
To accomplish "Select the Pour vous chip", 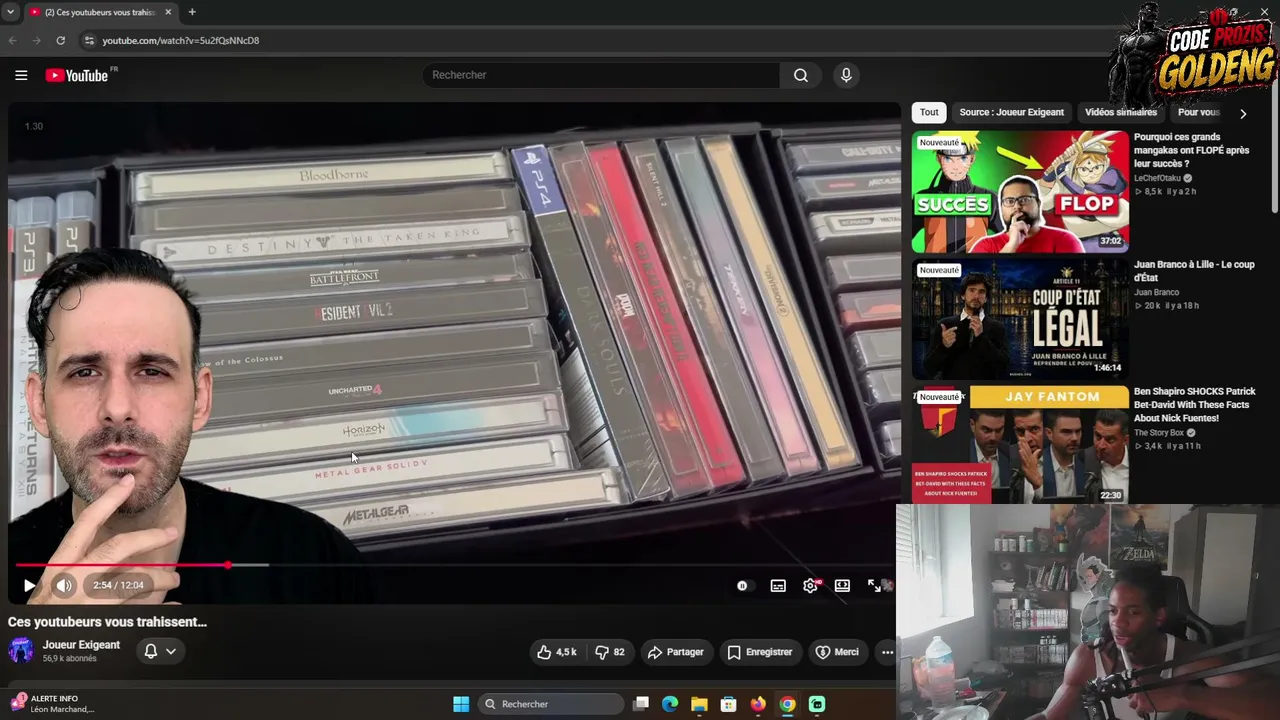I will click(x=1198, y=112).
